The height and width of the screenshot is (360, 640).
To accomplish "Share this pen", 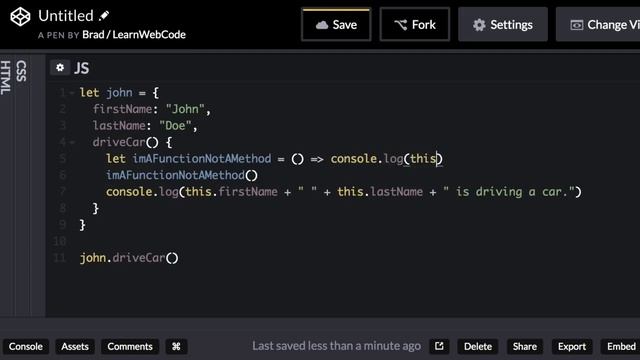I will click(524, 347).
